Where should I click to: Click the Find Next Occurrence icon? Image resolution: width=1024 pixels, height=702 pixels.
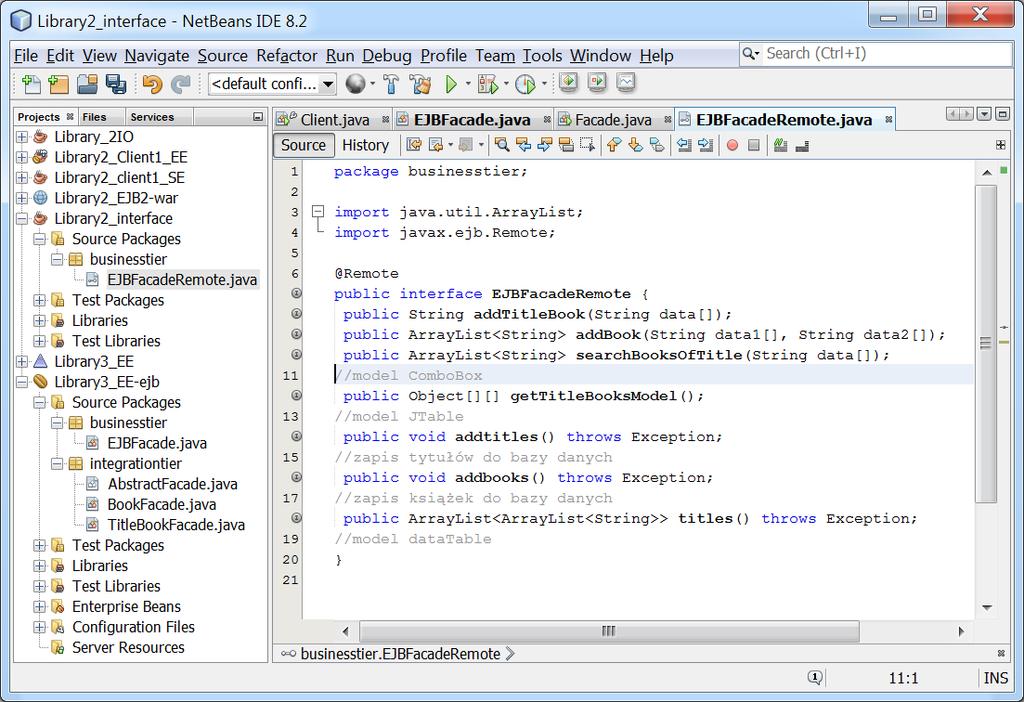pyautogui.click(x=545, y=145)
